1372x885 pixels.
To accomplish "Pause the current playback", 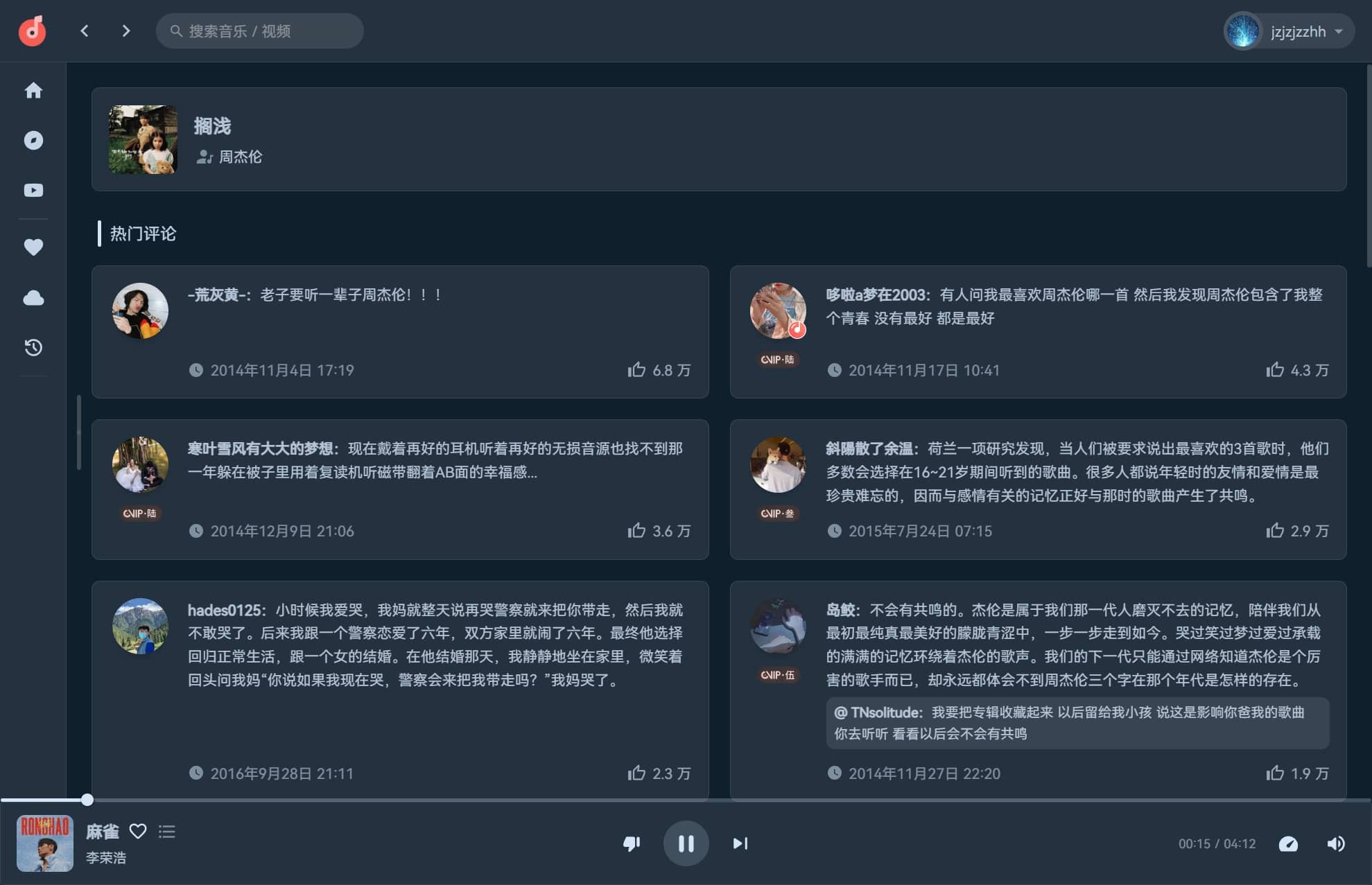I will click(686, 843).
